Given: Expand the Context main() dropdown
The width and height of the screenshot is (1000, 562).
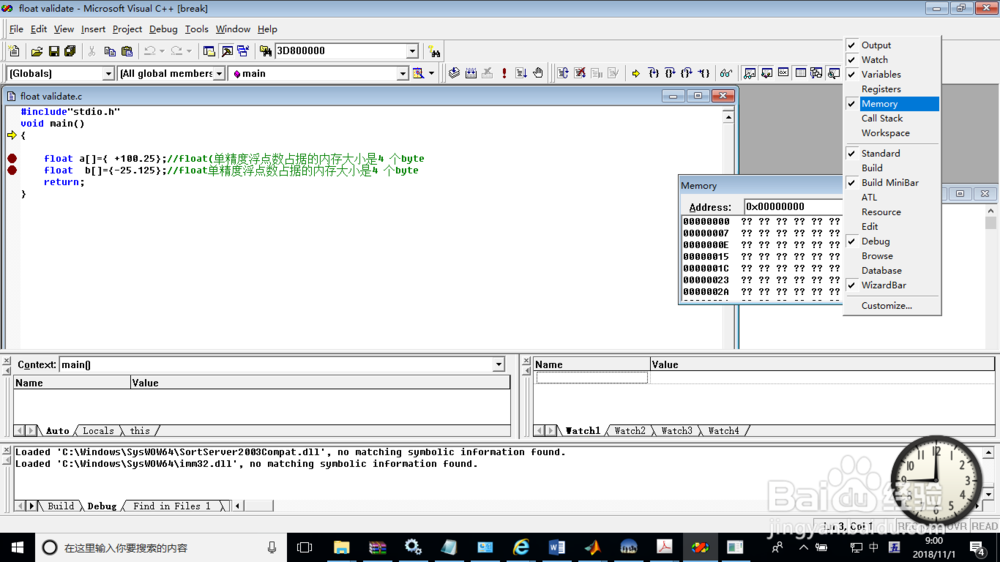Looking at the screenshot, I should pyautogui.click(x=498, y=365).
